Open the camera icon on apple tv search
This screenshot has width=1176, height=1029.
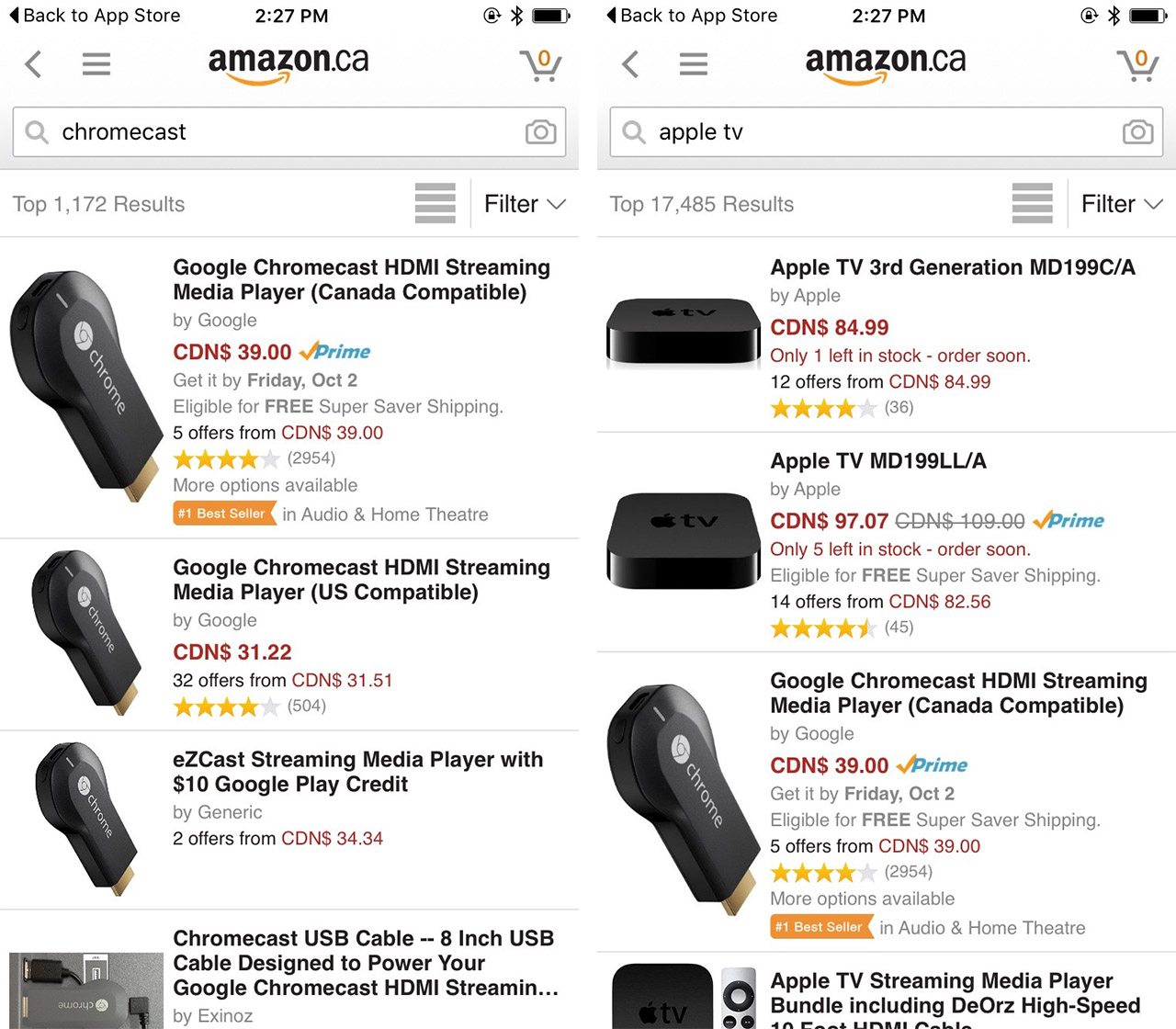(1137, 132)
